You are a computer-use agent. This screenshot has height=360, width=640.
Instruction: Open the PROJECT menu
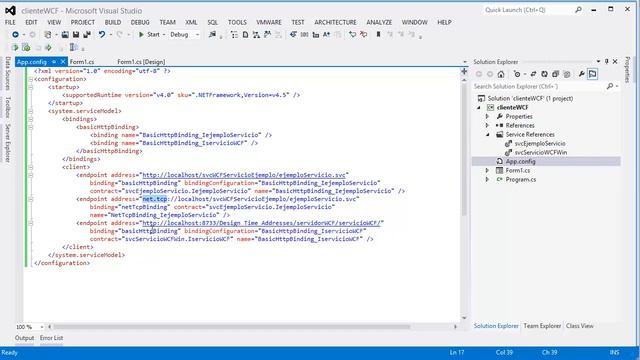pyautogui.click(x=82, y=22)
